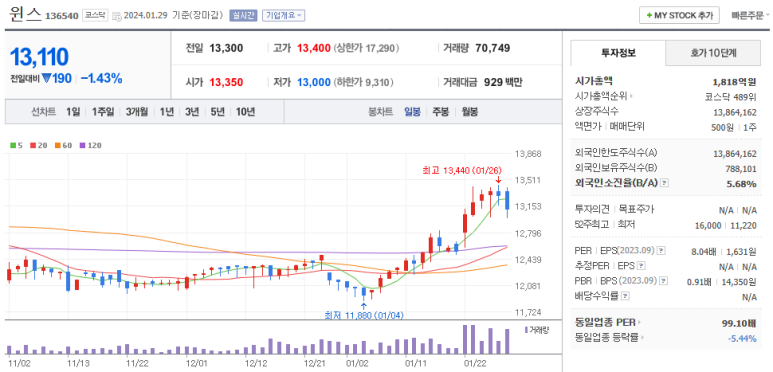
Task: Click the purple 거래량 volume legend
Action: click(537, 330)
